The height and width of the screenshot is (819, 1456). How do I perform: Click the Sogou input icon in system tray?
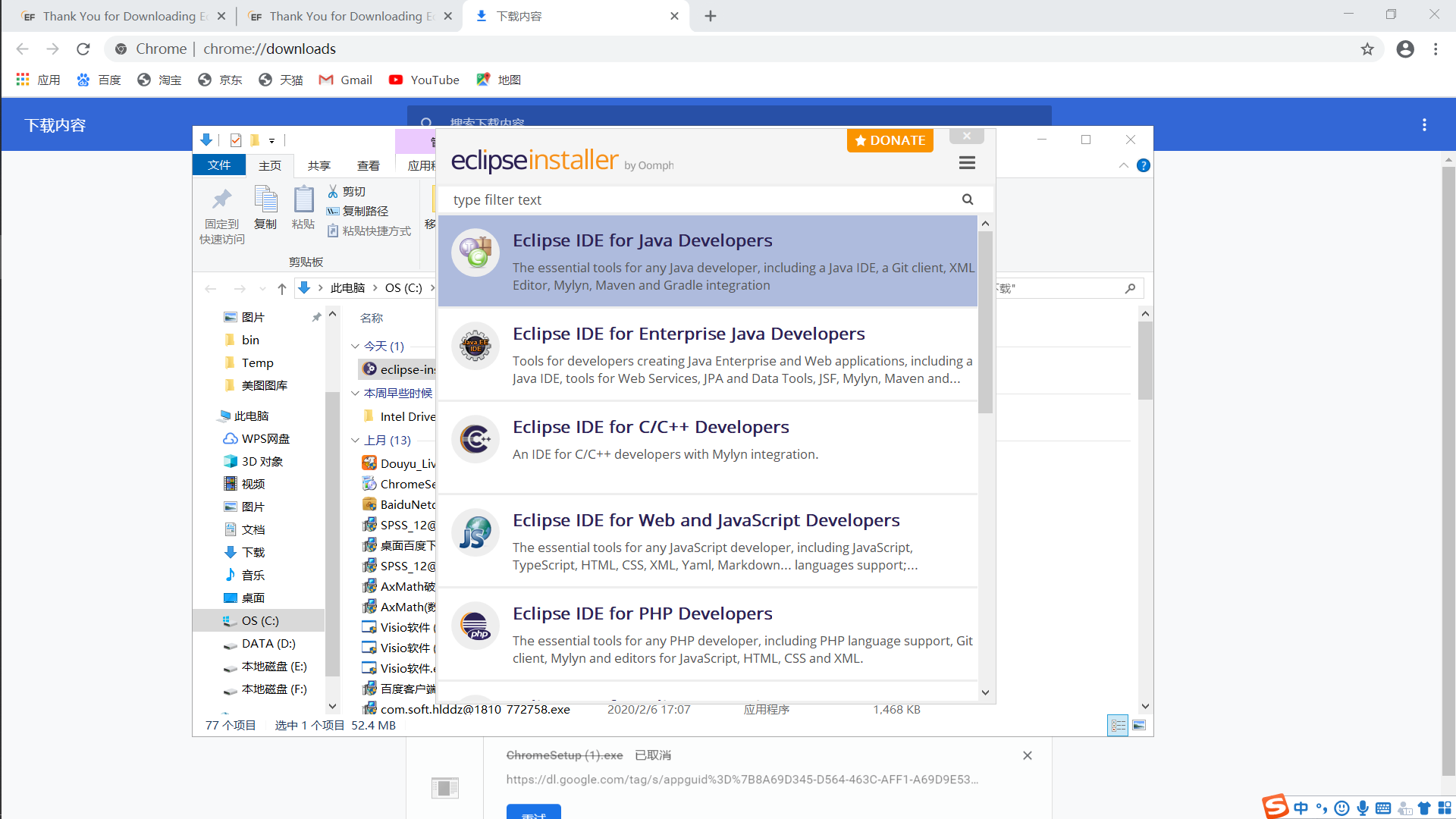[x=1276, y=807]
